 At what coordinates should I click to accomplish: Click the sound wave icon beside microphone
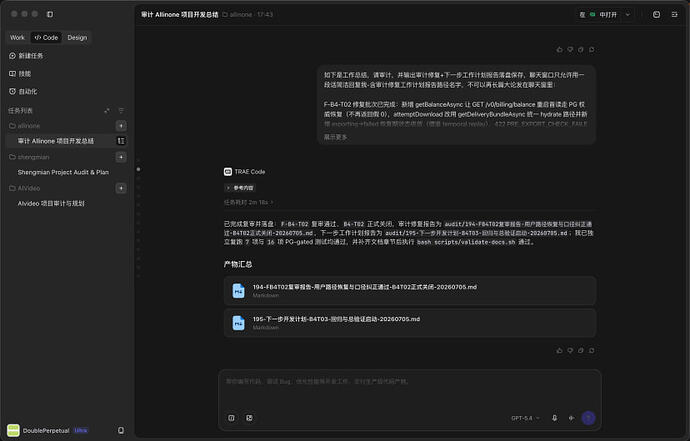tap(571, 418)
